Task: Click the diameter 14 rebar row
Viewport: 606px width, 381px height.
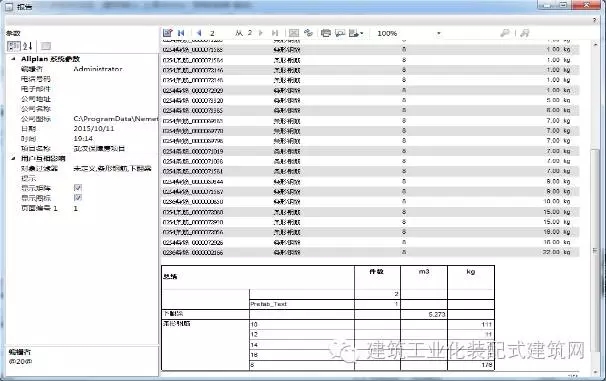Action: 371,345
